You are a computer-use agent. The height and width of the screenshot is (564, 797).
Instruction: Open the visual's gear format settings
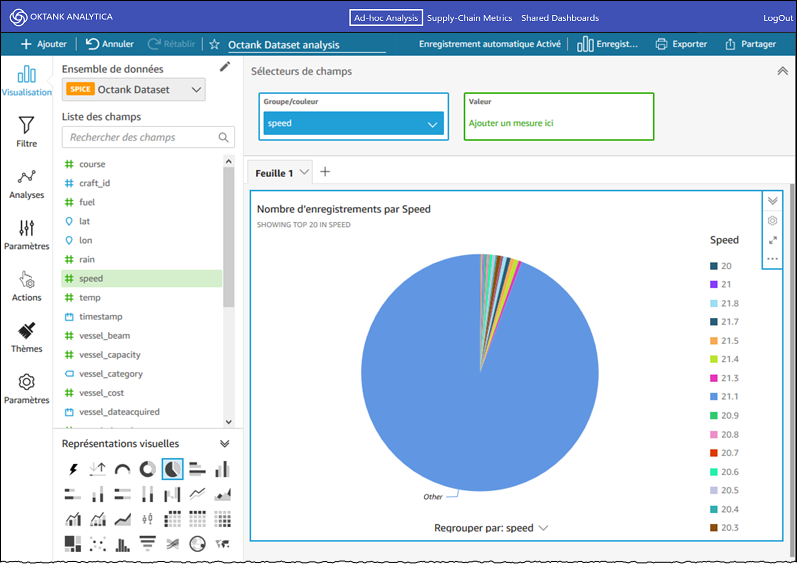coord(772,221)
